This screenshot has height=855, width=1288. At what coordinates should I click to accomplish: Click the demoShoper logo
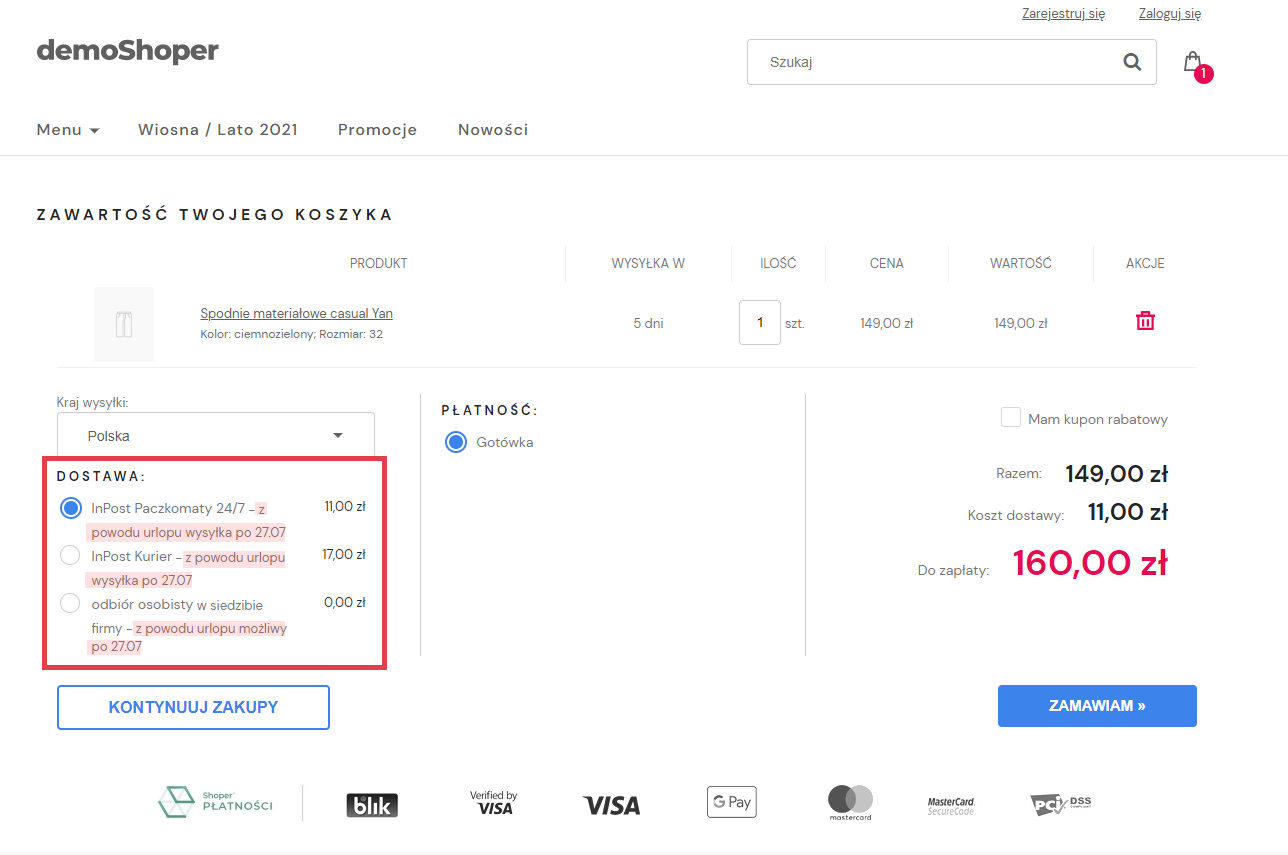click(x=127, y=50)
